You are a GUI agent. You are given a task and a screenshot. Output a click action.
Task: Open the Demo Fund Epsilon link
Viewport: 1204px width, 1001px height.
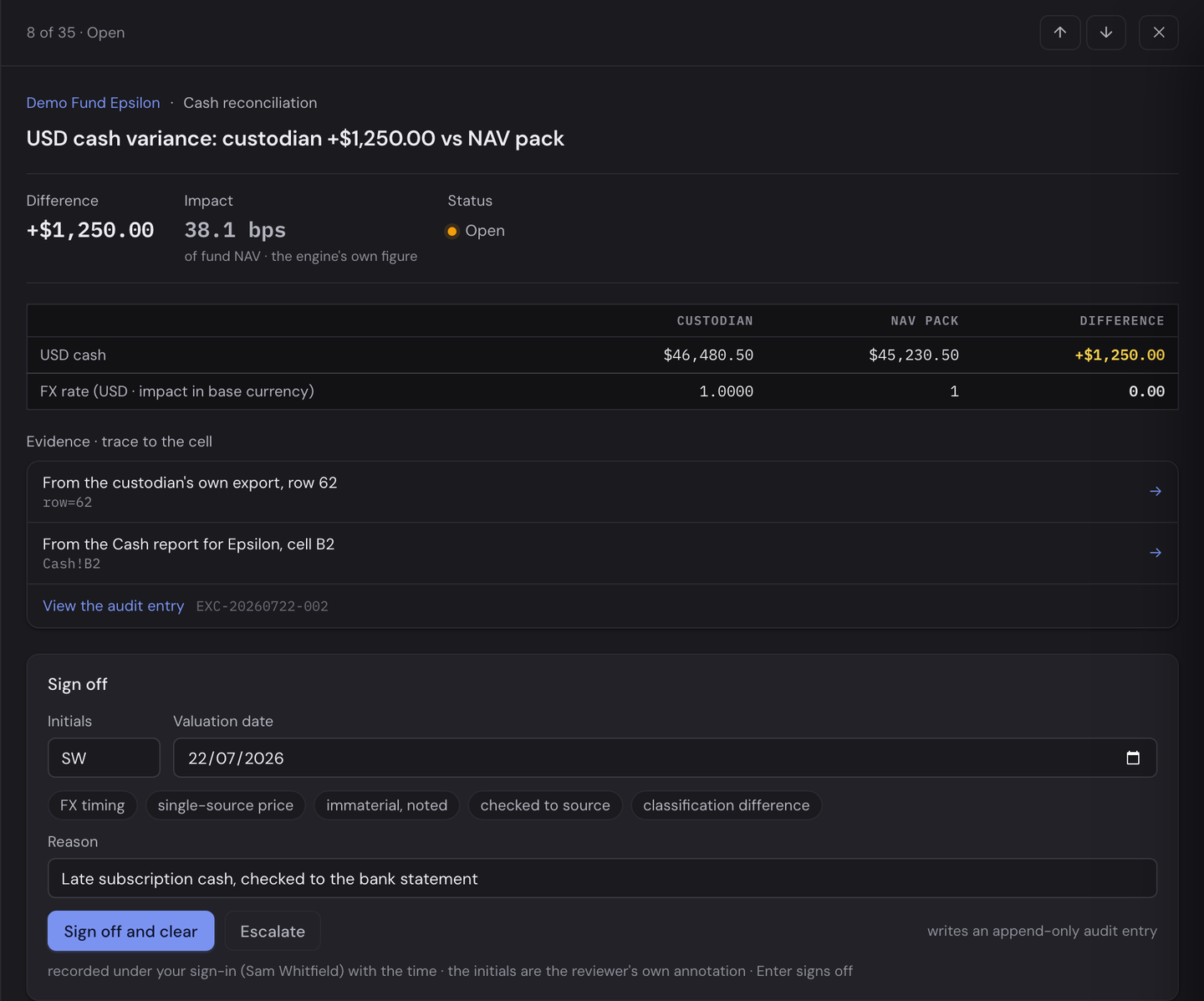93,103
